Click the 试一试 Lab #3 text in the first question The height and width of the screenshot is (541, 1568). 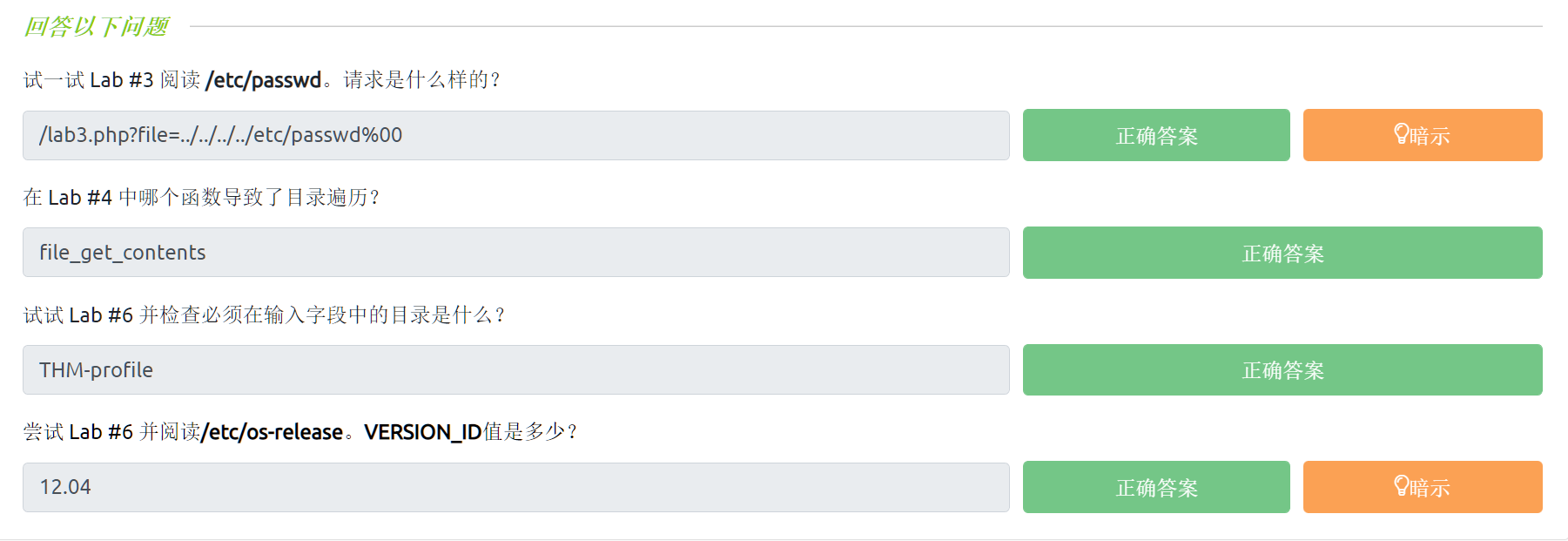point(89,80)
